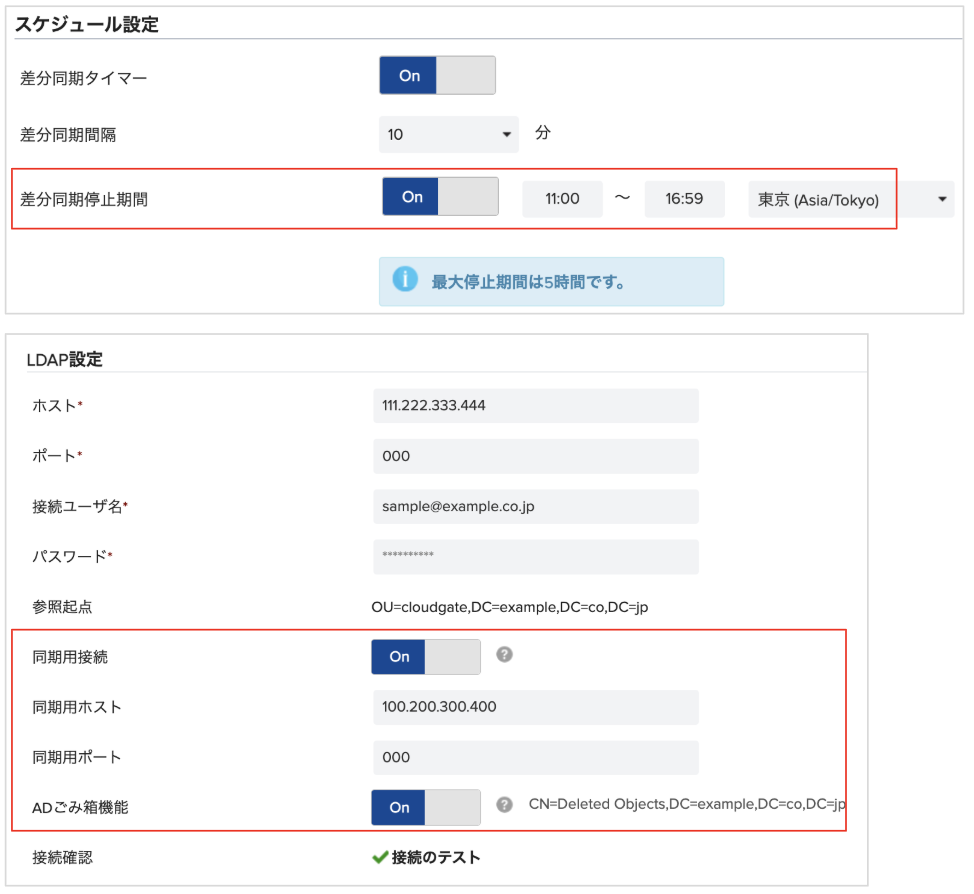Click the green checkmark next to 接続のテスト
The width and height of the screenshot is (974, 894).
[380, 857]
